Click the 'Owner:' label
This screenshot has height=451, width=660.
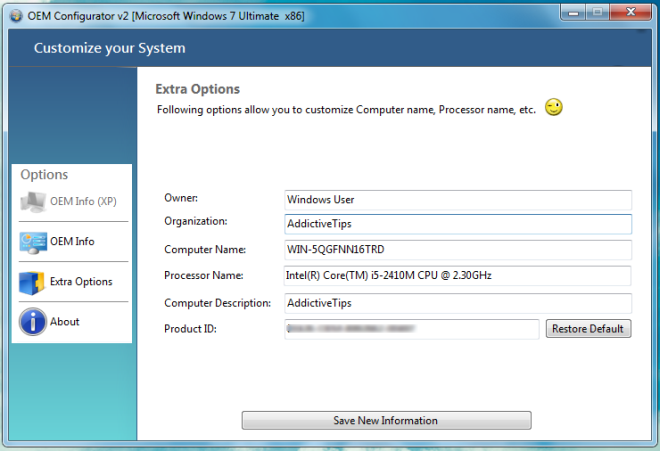[181, 197]
